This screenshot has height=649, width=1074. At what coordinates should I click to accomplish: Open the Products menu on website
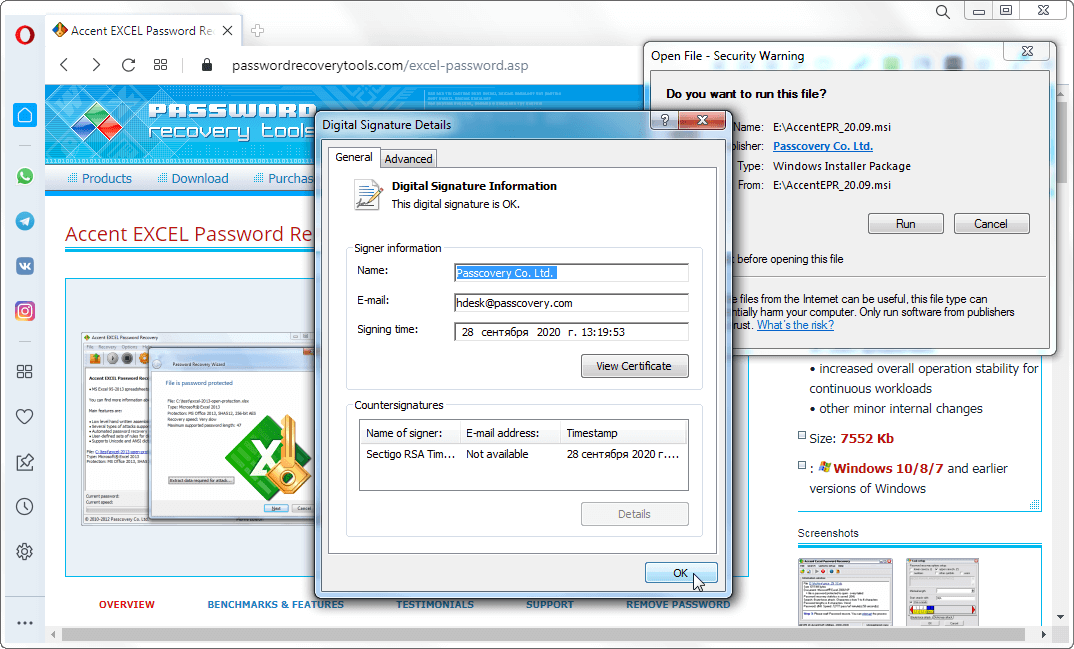[x=106, y=178]
